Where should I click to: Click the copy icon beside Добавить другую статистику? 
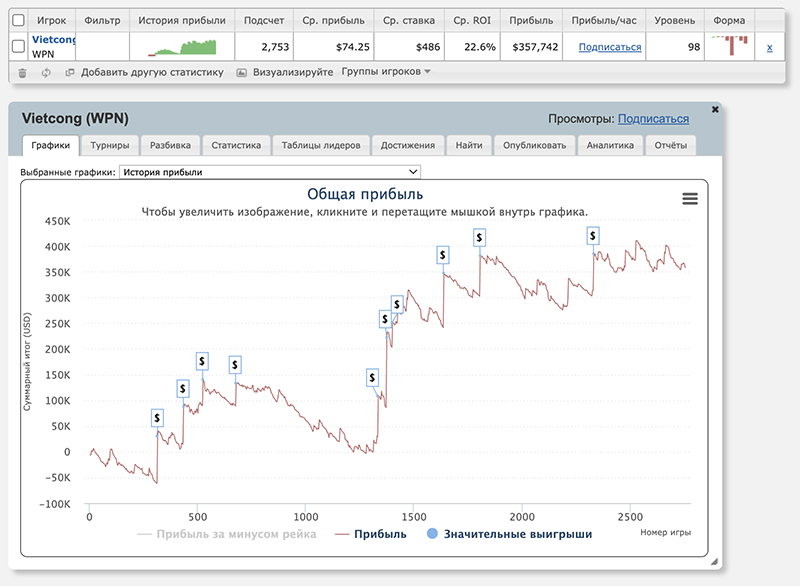point(70,72)
